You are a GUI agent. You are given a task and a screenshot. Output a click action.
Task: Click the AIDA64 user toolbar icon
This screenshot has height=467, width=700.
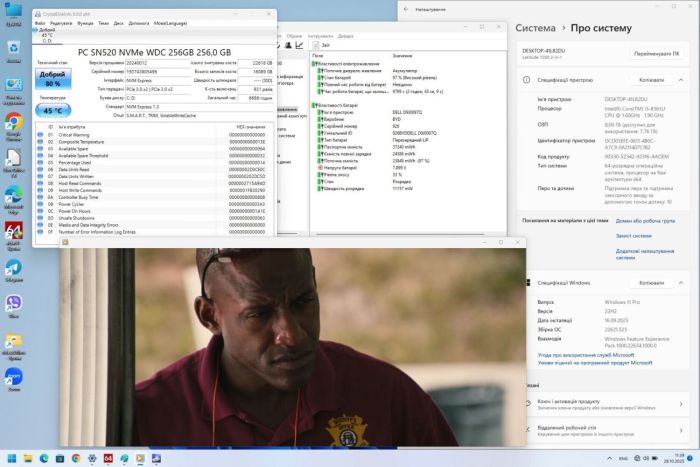point(288,45)
